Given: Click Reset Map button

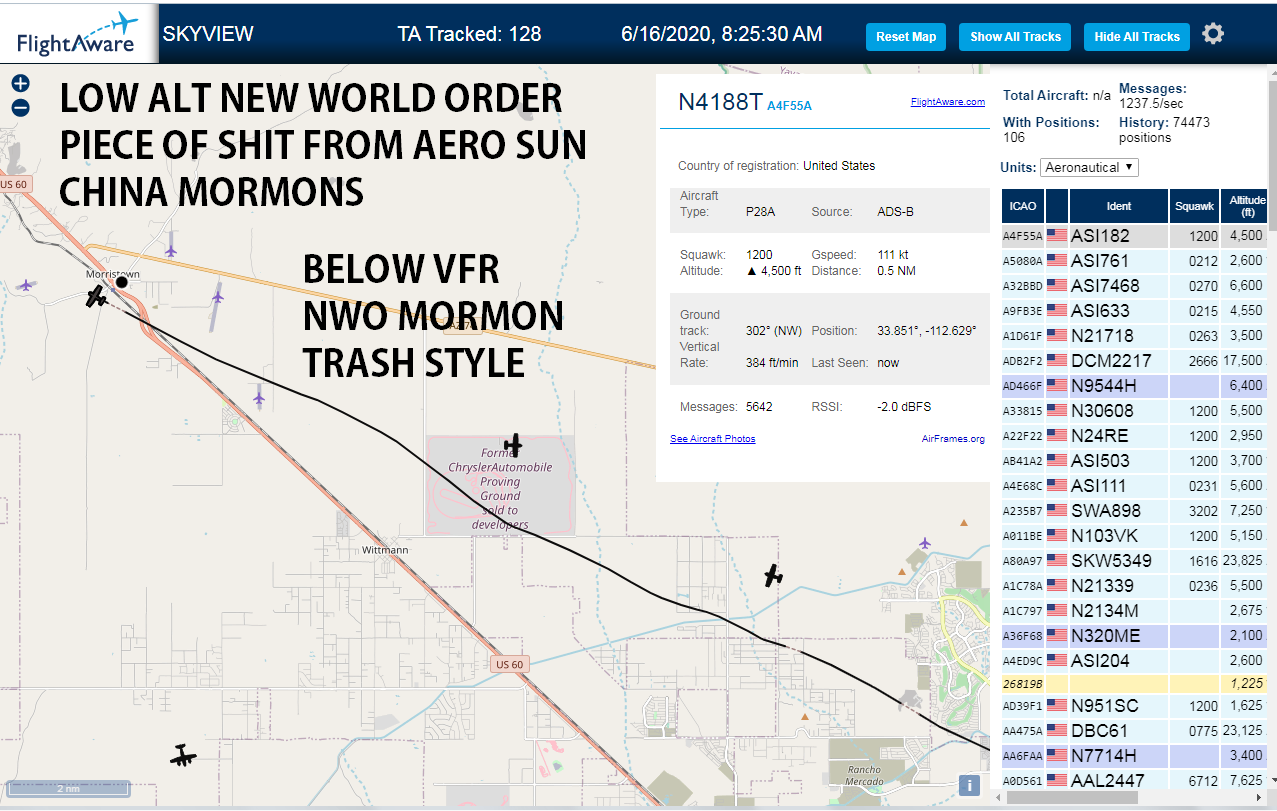Looking at the screenshot, I should [906, 37].
